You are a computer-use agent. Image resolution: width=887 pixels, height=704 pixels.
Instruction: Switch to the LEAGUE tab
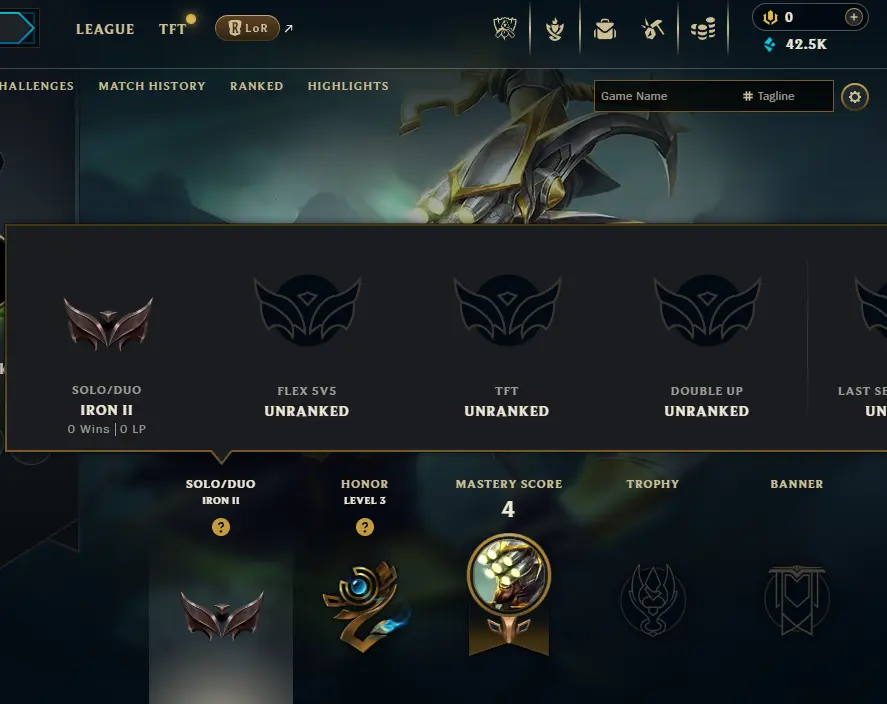coord(105,29)
